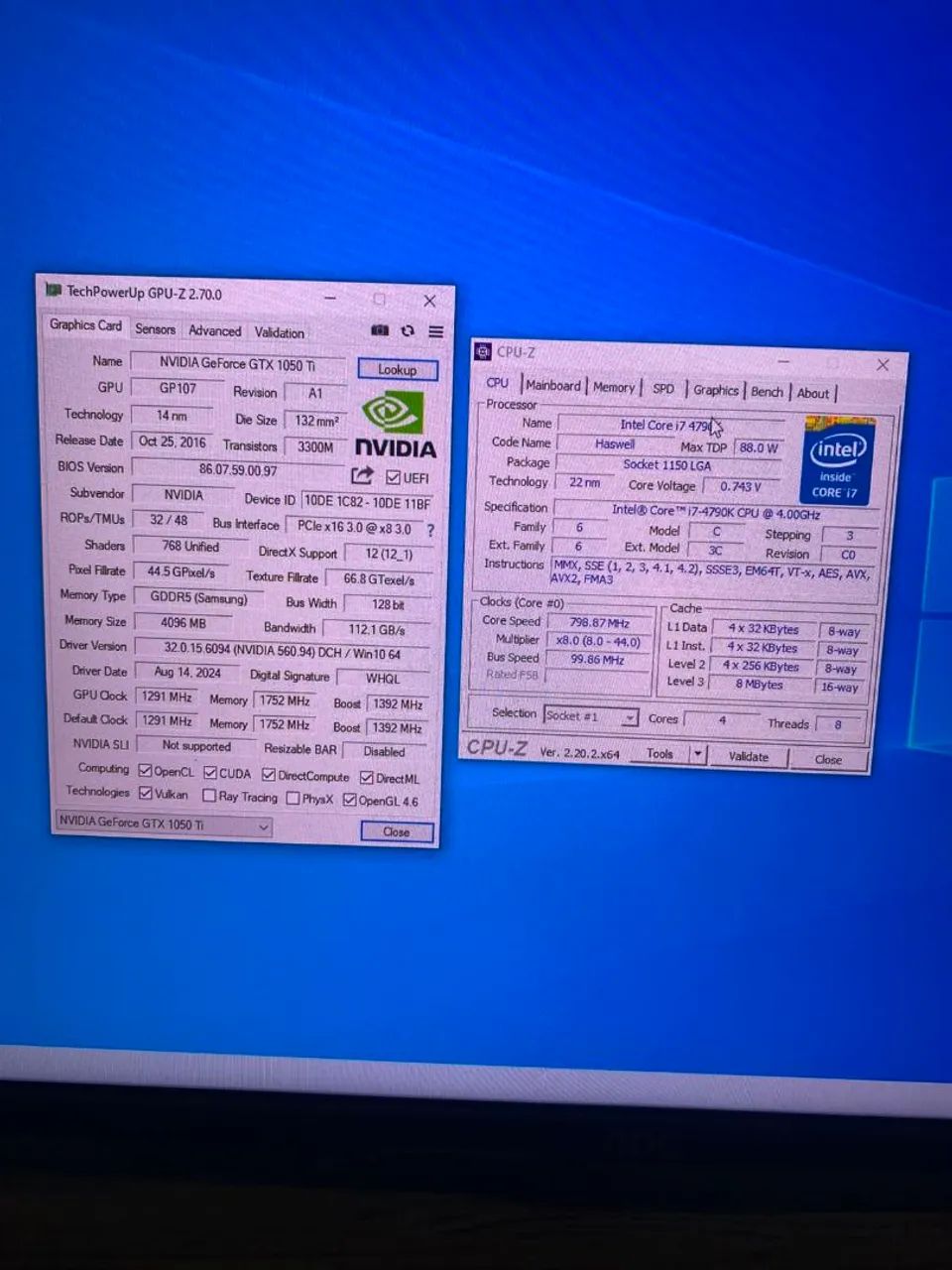Click the BIOS export share icon
The width and height of the screenshot is (952, 1270).
click(x=362, y=475)
